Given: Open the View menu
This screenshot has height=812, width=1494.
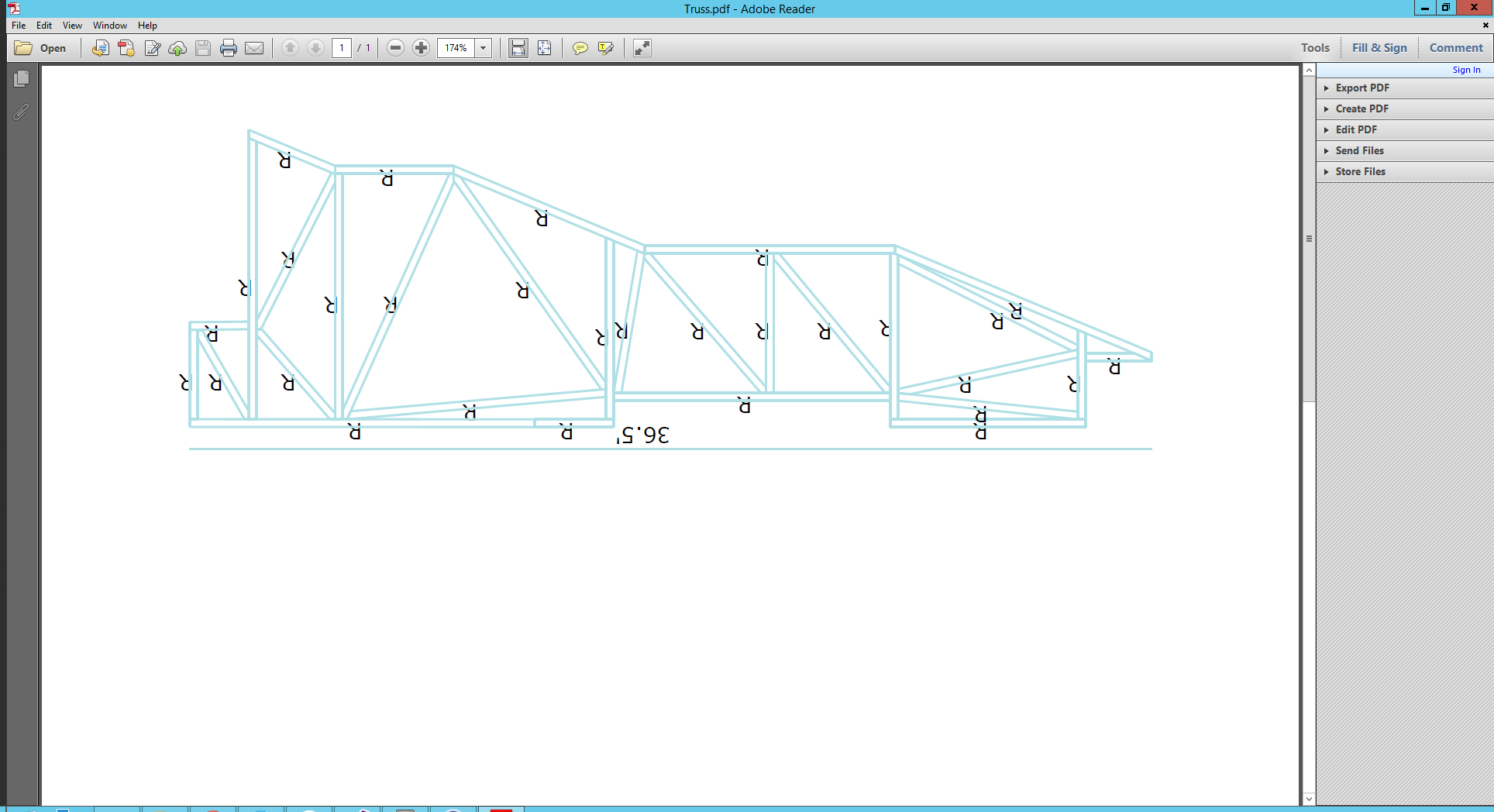Looking at the screenshot, I should click(x=72, y=26).
